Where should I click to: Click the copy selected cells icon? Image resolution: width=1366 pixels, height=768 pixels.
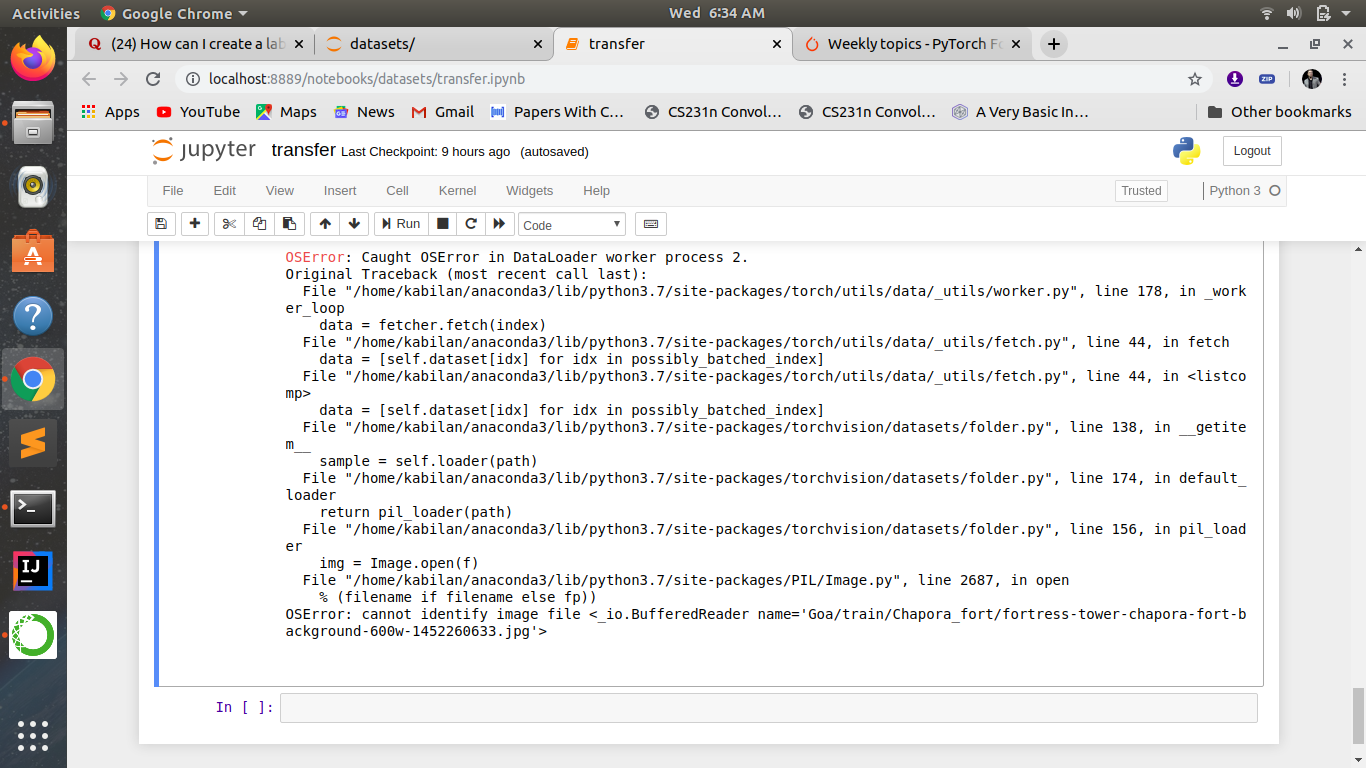260,224
